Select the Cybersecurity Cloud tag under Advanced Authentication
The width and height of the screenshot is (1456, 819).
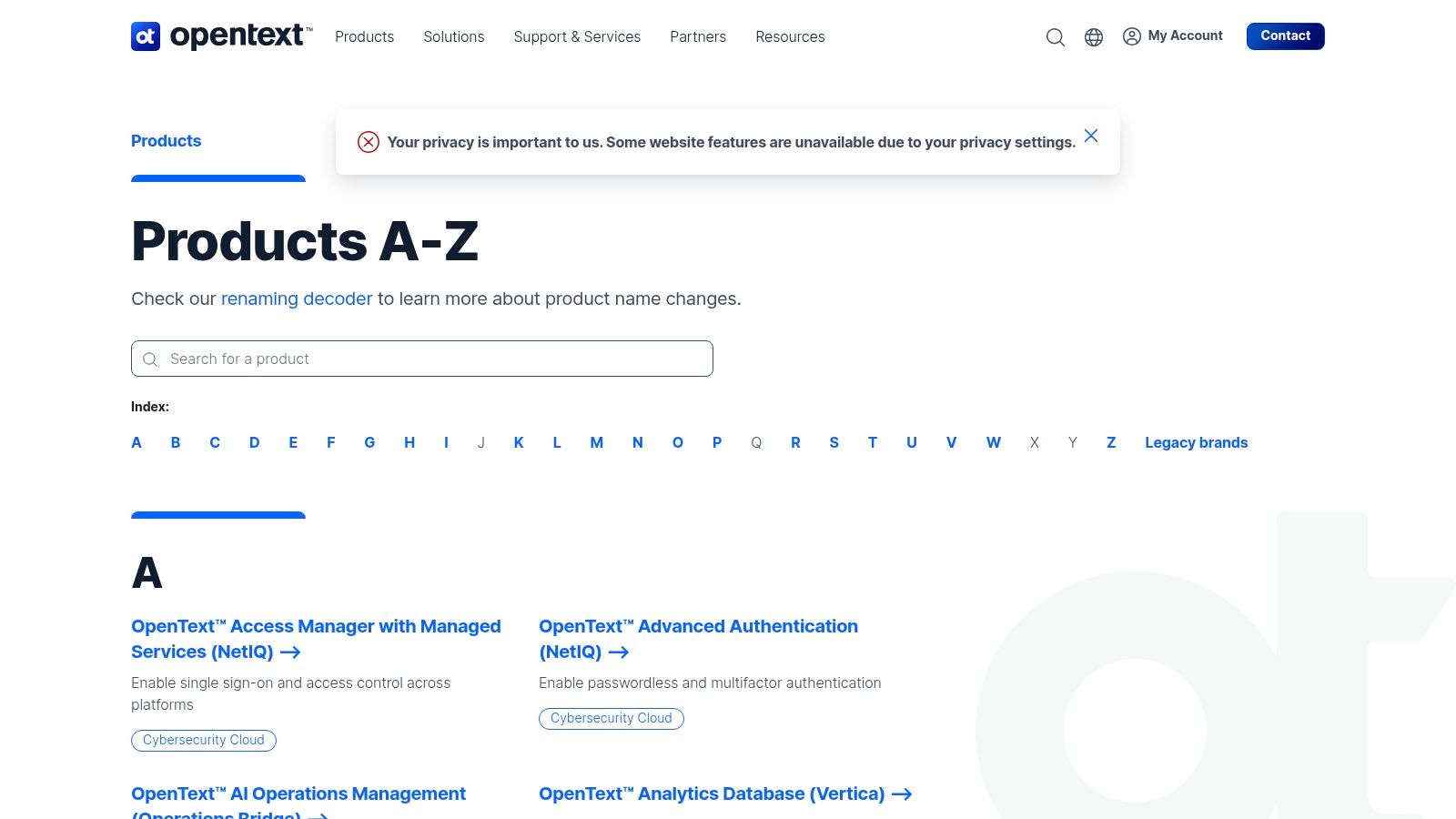611,718
